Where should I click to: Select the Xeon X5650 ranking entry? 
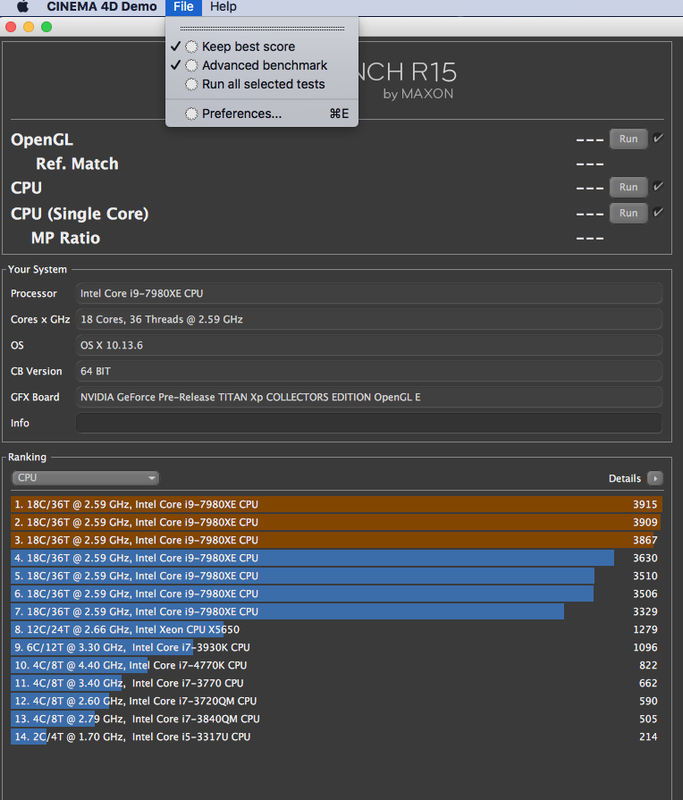(336, 629)
